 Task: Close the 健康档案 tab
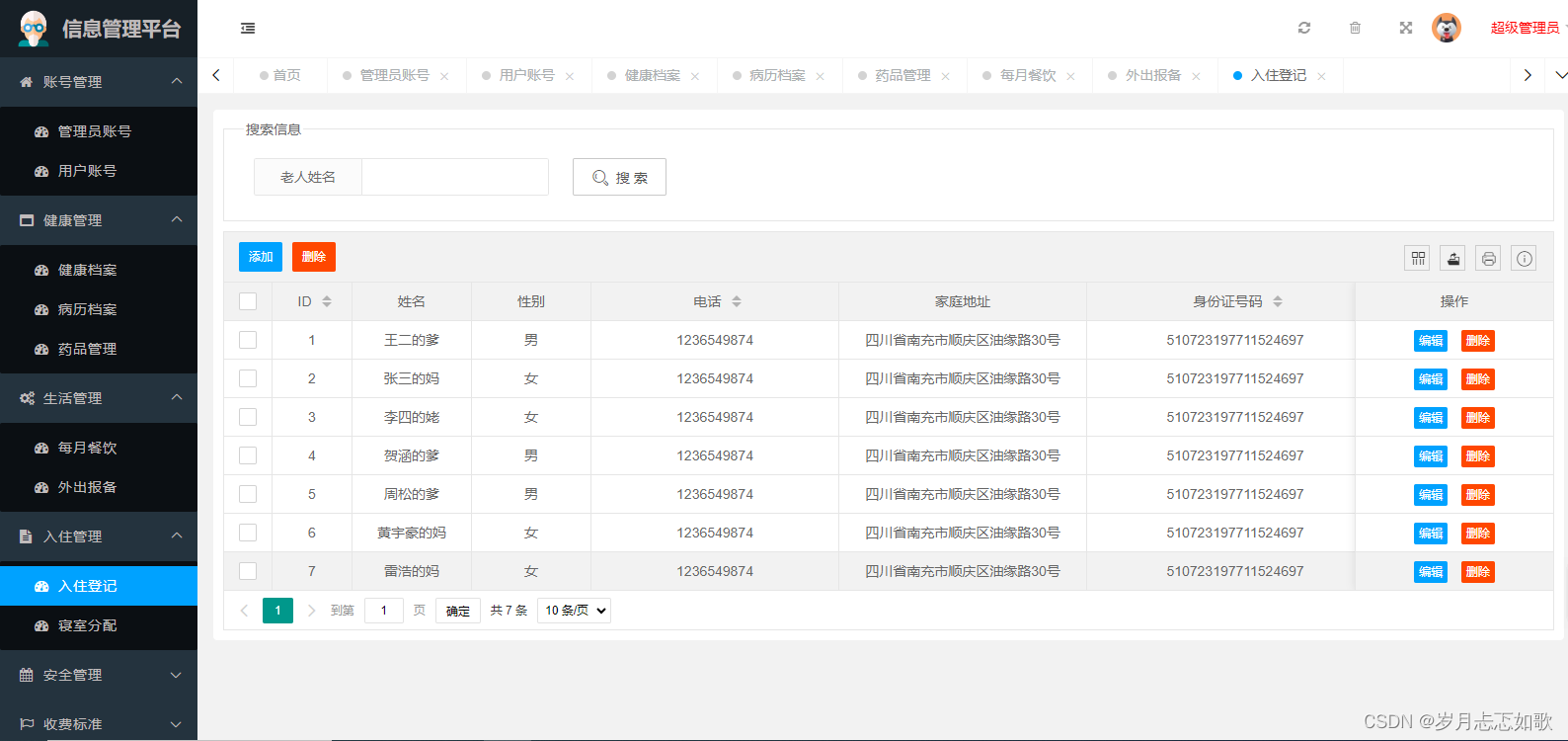(695, 76)
